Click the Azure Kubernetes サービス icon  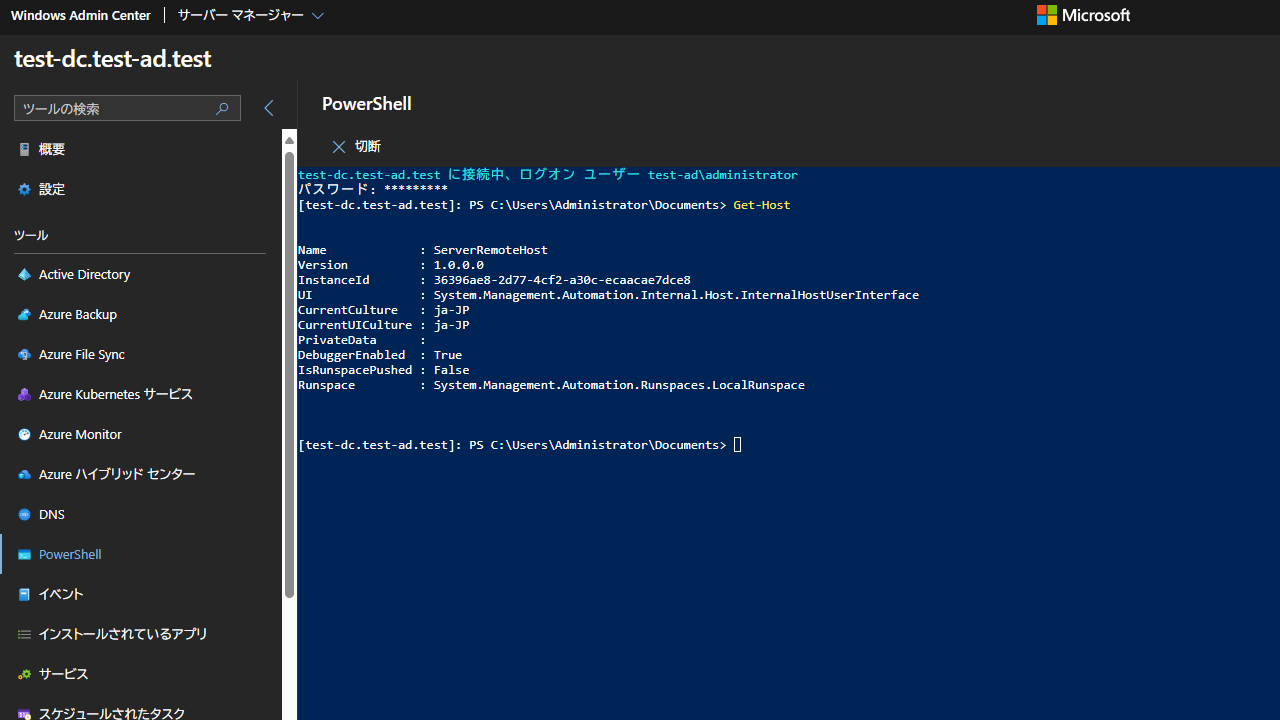tap(24, 394)
